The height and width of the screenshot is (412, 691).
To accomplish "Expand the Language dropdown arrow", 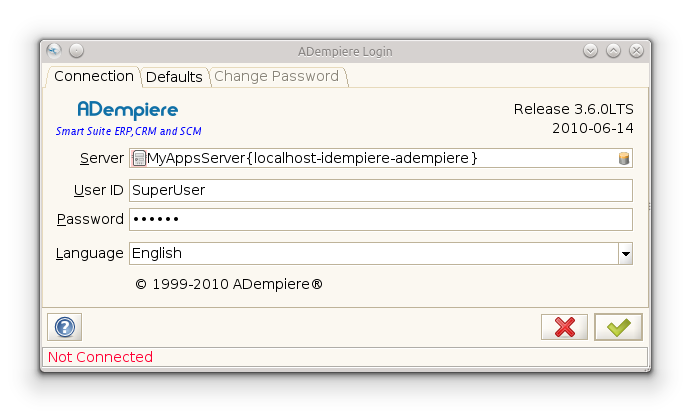I will pyautogui.click(x=625, y=254).
